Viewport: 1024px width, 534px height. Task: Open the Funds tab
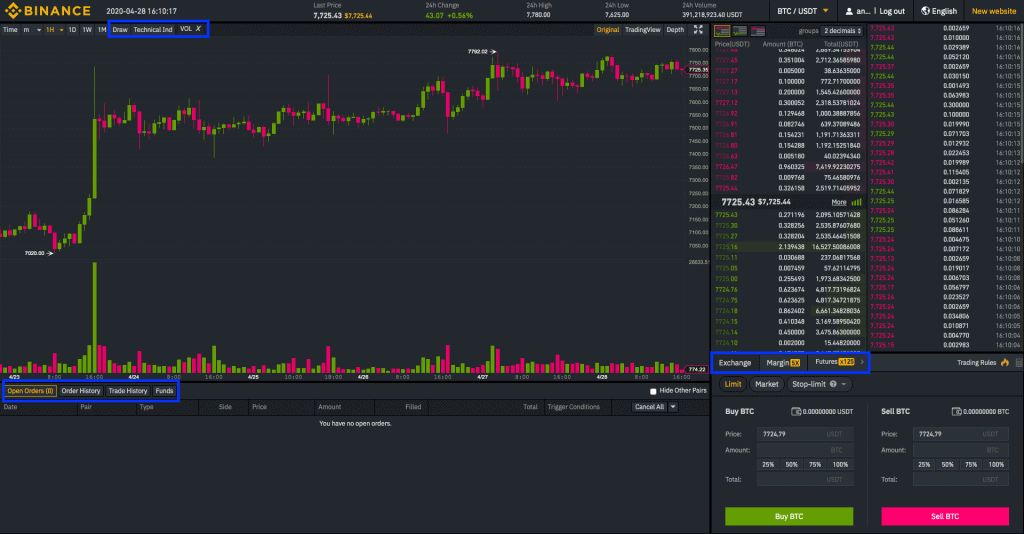click(x=165, y=391)
